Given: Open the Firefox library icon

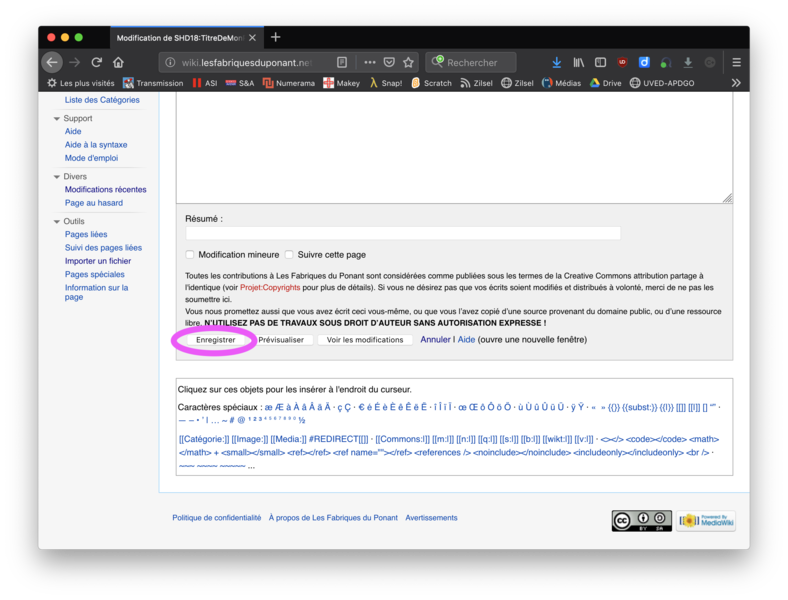Looking at the screenshot, I should (578, 62).
